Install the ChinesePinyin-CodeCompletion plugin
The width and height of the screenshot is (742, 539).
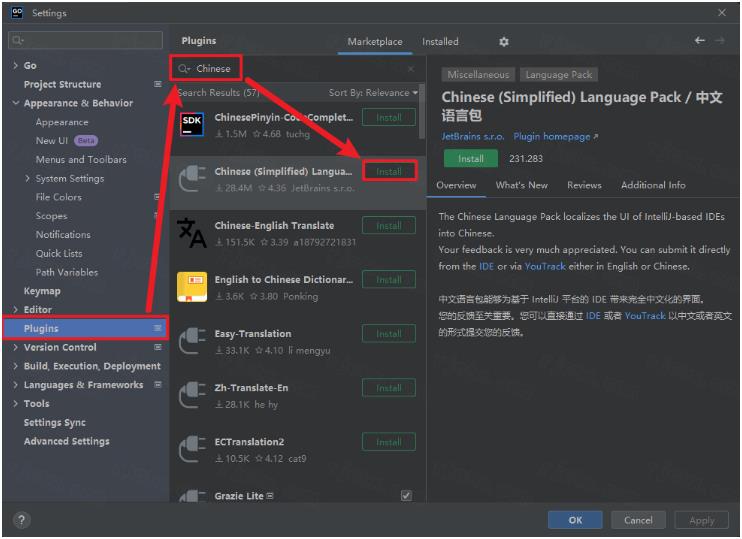[x=389, y=117]
